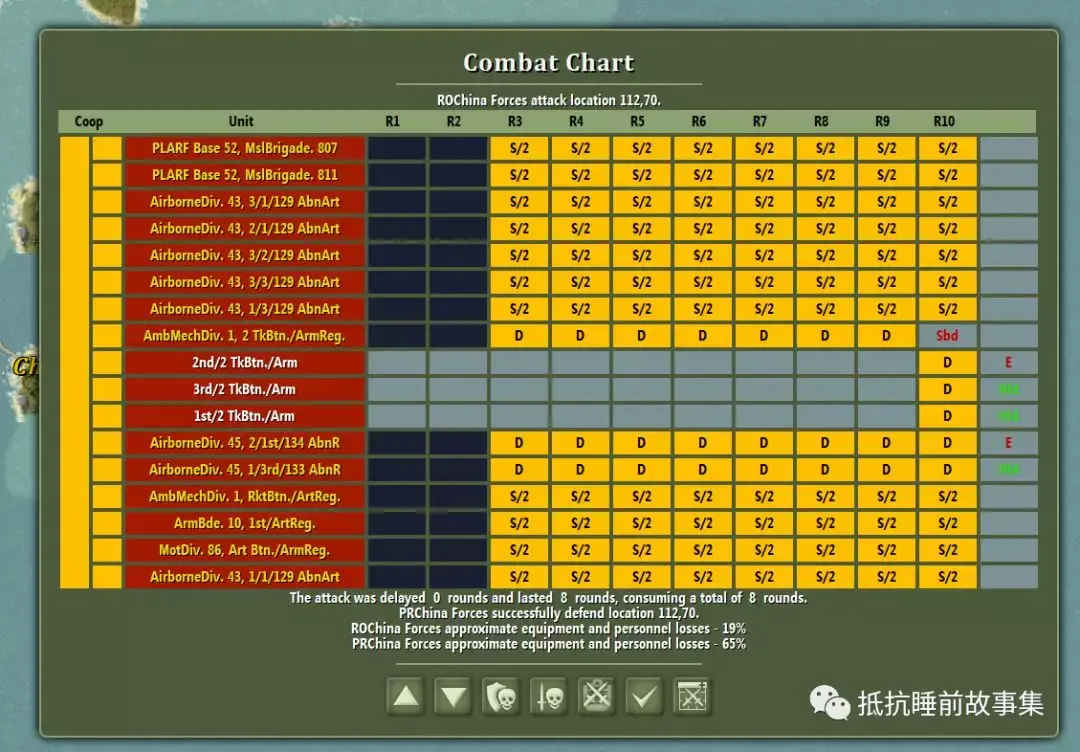
Task: Select unit PLARF Base 52, MslBrigade. 807
Action: coord(245,148)
